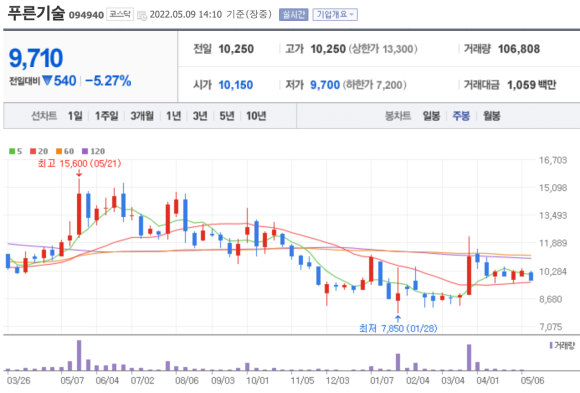Select the 3개월 line chart tab
This screenshot has width=580, height=393.
point(142,116)
